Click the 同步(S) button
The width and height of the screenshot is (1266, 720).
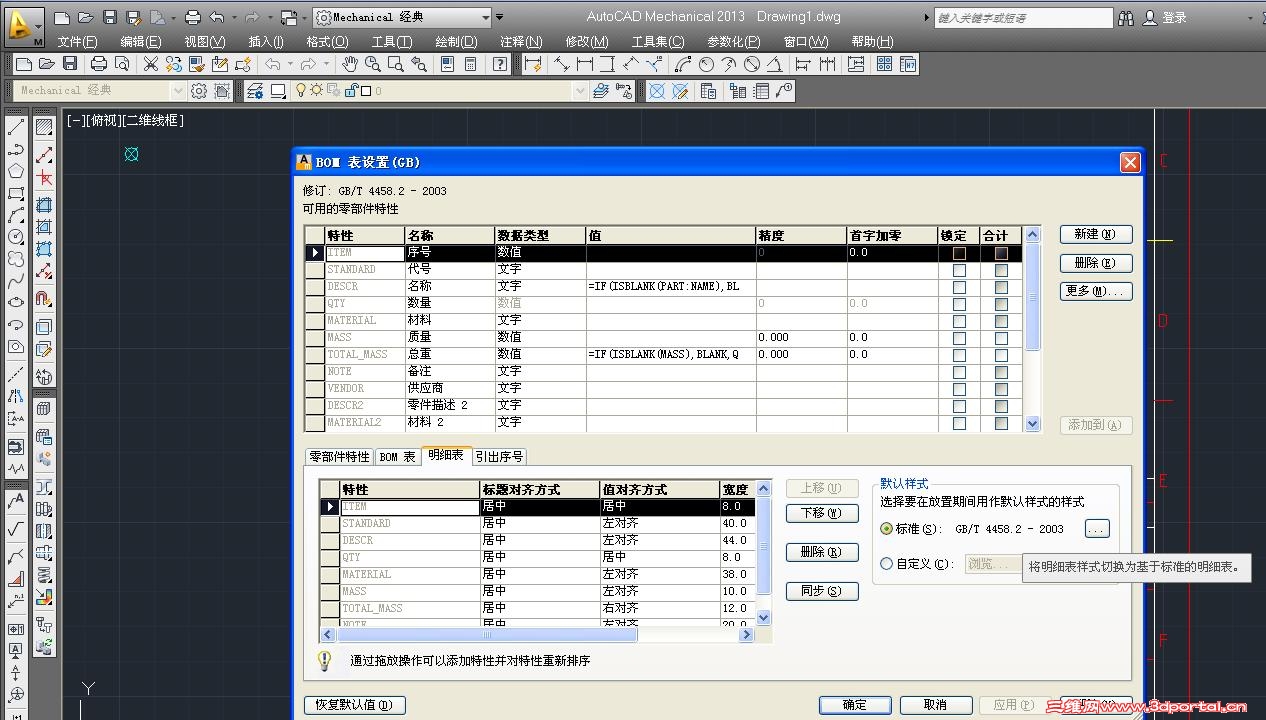coord(822,591)
